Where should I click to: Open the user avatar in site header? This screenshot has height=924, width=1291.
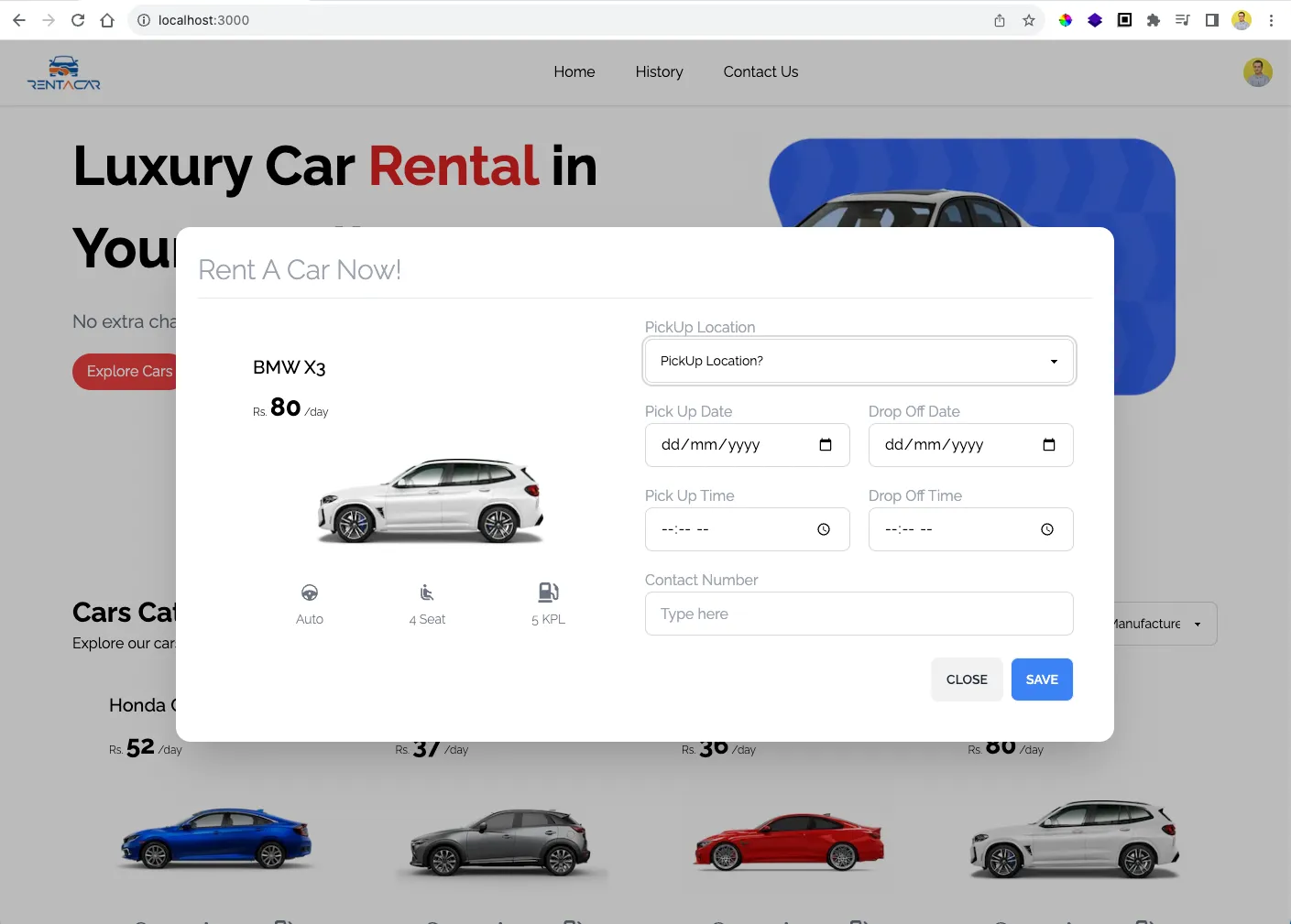coord(1258,72)
